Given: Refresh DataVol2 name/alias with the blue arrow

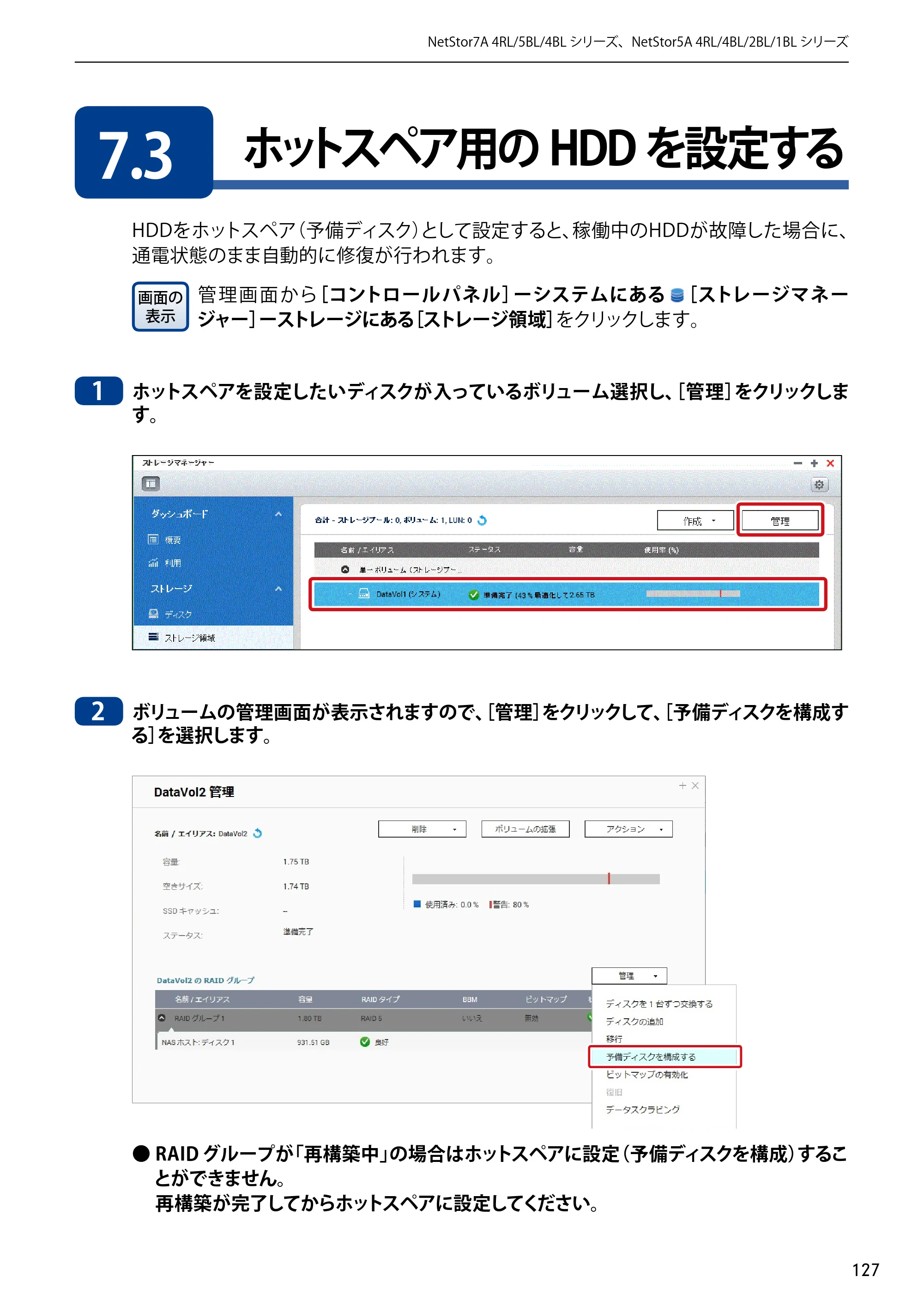Looking at the screenshot, I should (x=258, y=833).
